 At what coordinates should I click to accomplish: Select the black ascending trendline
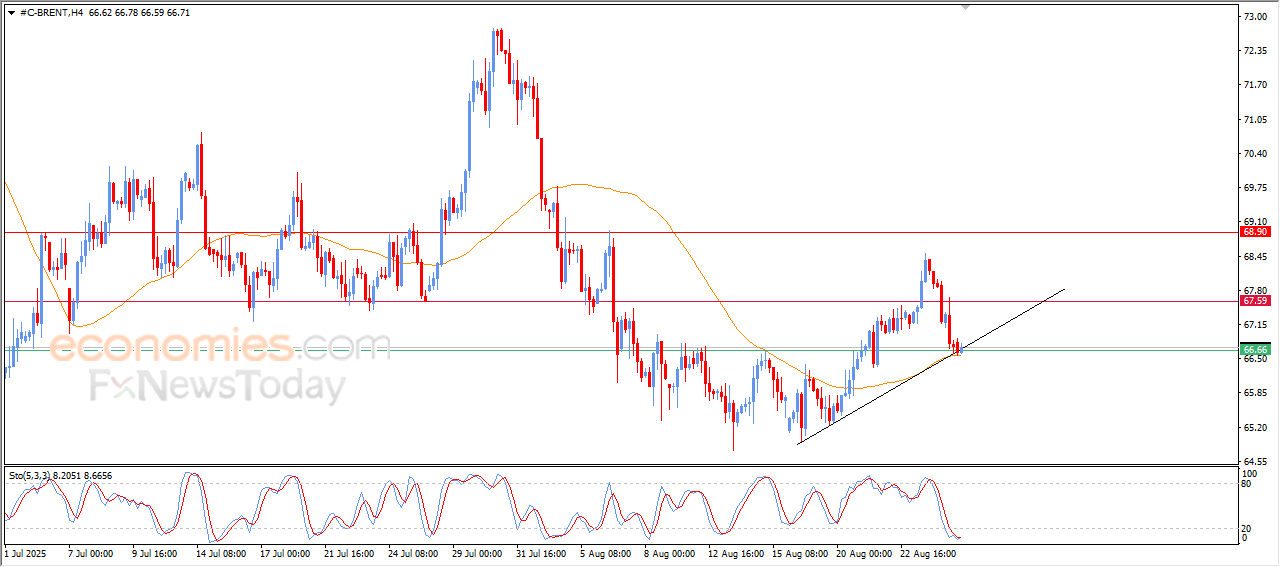click(x=930, y=366)
